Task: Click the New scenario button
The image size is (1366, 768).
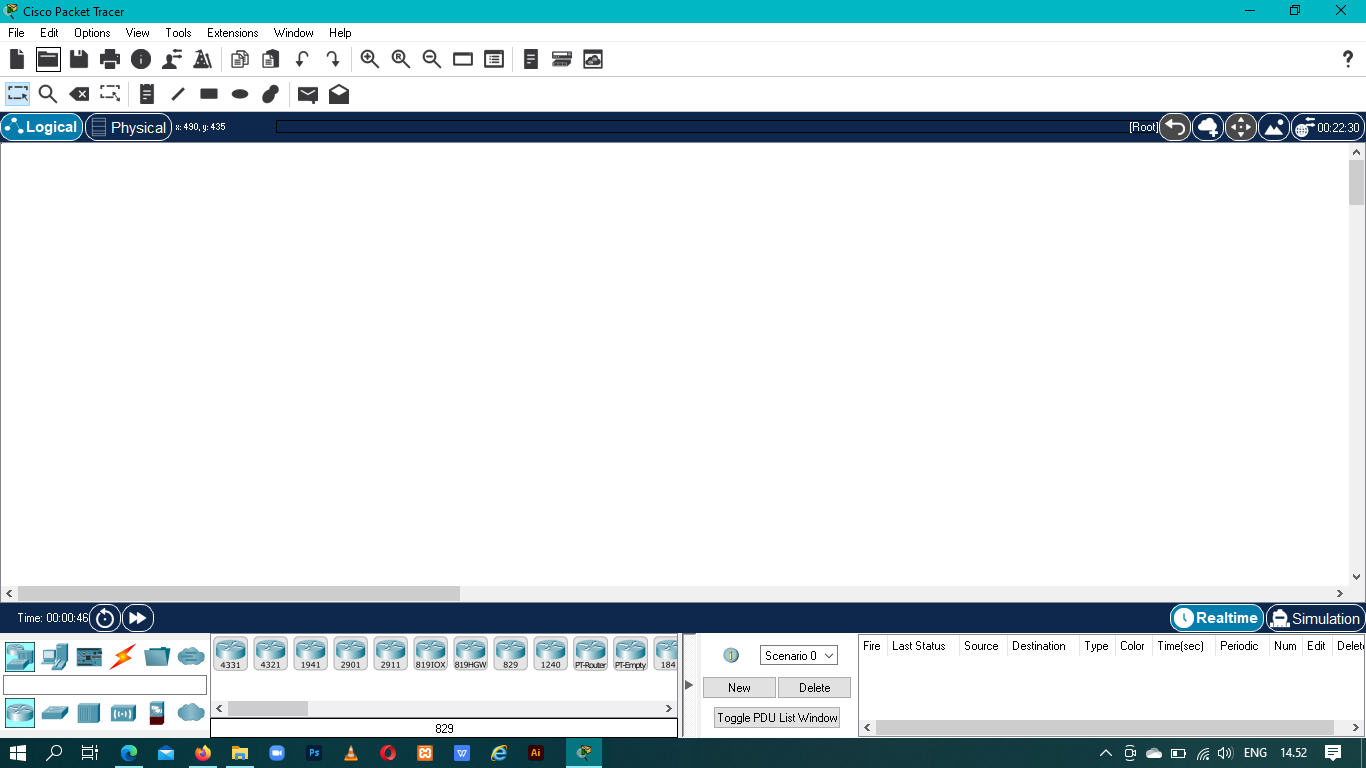Action: (739, 687)
